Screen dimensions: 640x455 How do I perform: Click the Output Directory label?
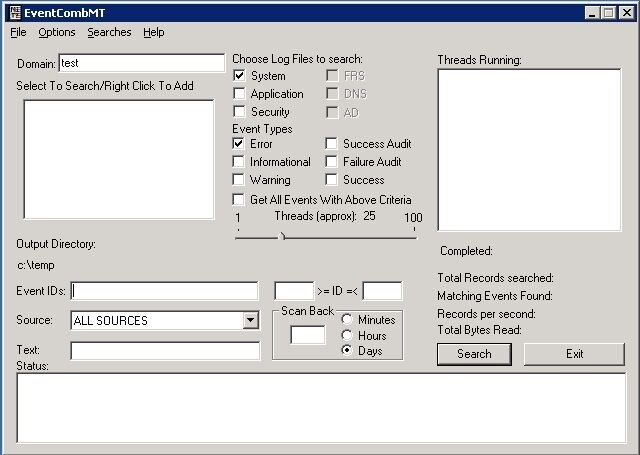[56, 244]
